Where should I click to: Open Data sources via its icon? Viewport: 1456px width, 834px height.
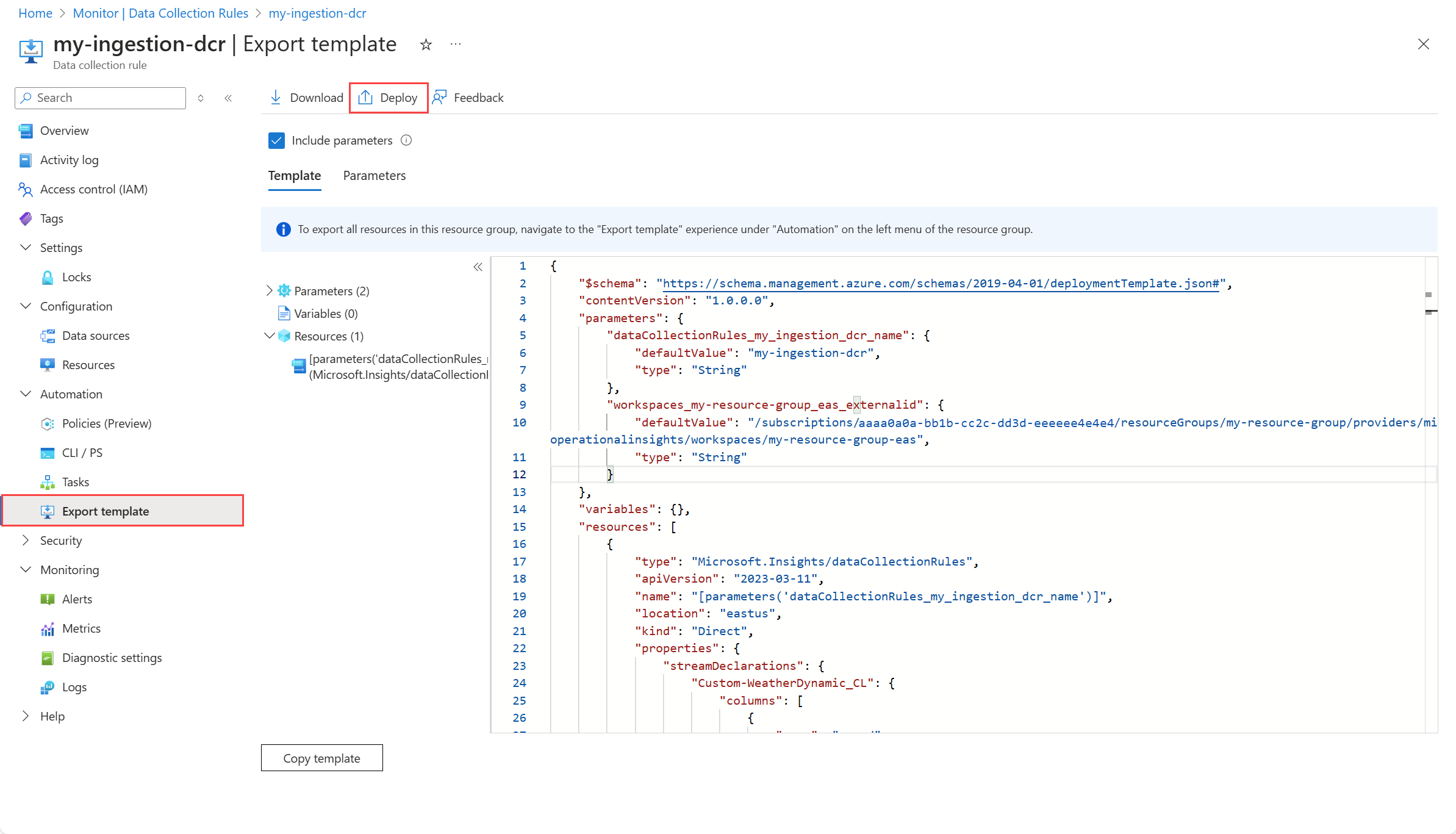click(x=48, y=336)
